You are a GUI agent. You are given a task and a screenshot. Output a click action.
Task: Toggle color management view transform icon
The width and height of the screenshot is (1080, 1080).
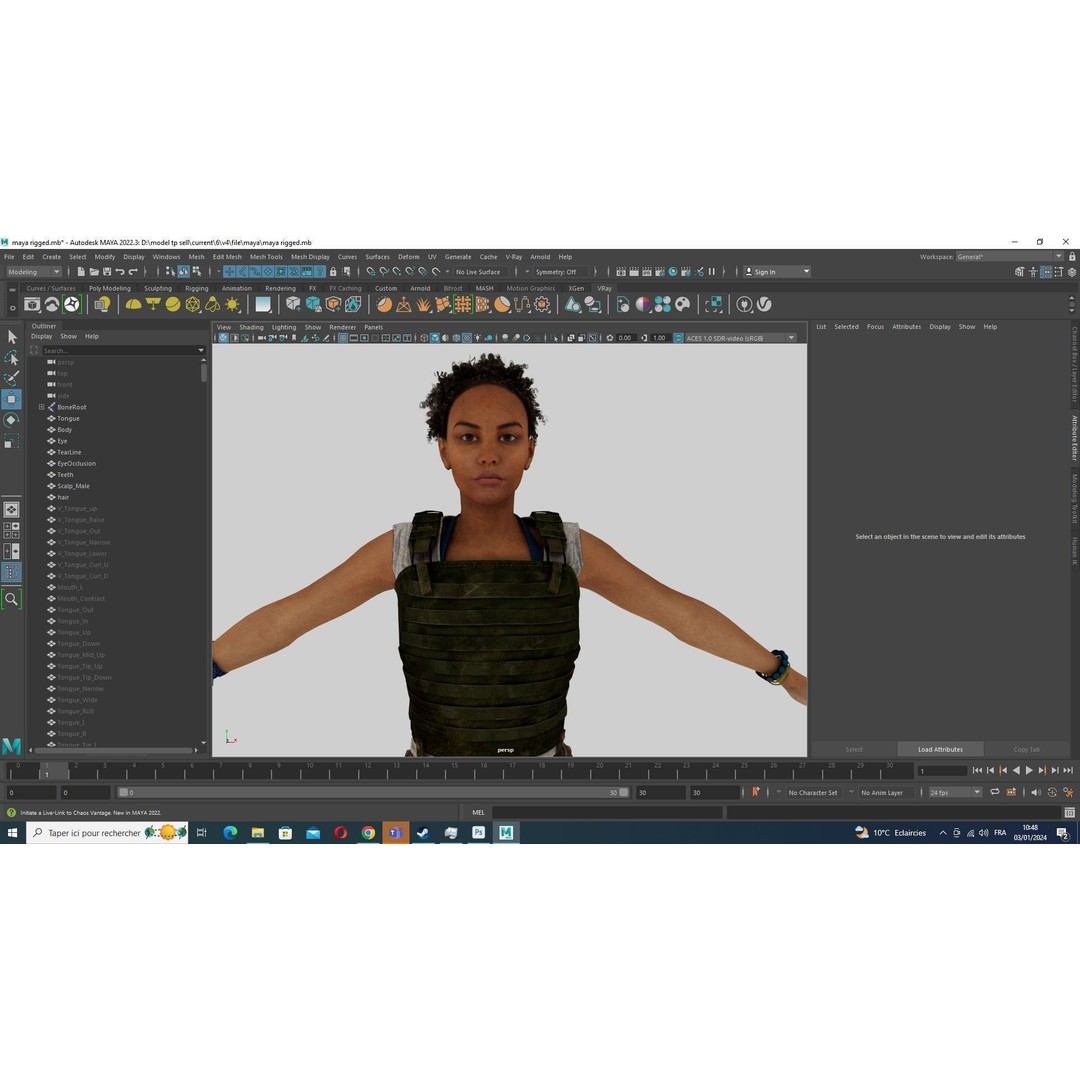pyautogui.click(x=678, y=338)
